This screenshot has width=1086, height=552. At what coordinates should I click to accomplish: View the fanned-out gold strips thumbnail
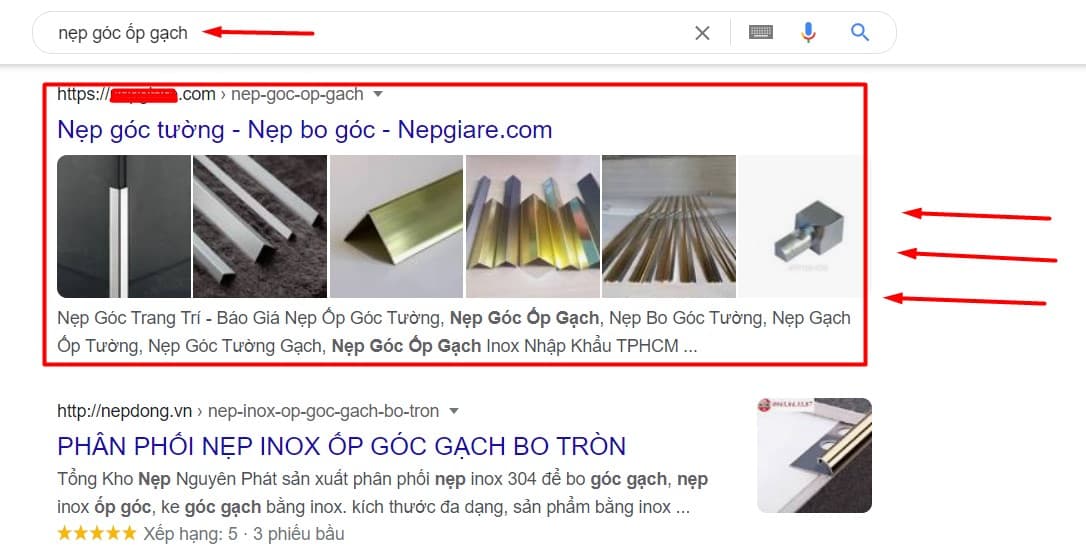pos(668,227)
